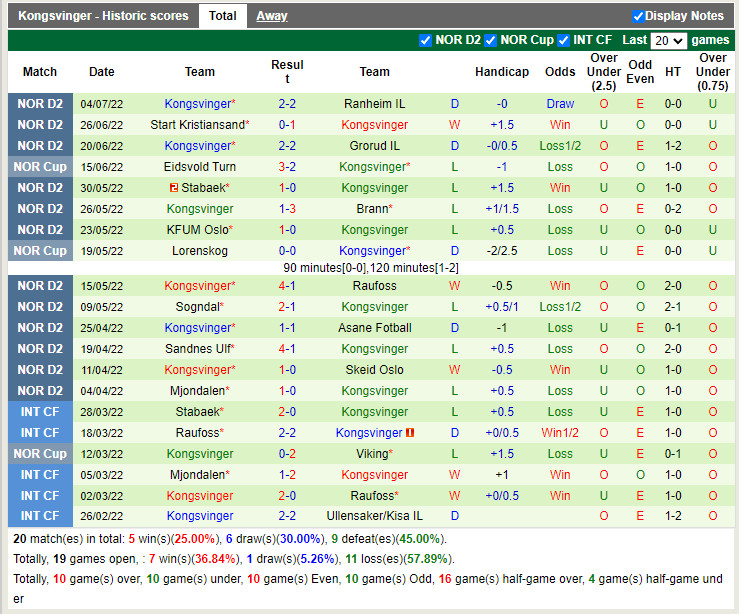
Task: Click the Kongsvinger - Historic scores title
Action: [x=103, y=16]
